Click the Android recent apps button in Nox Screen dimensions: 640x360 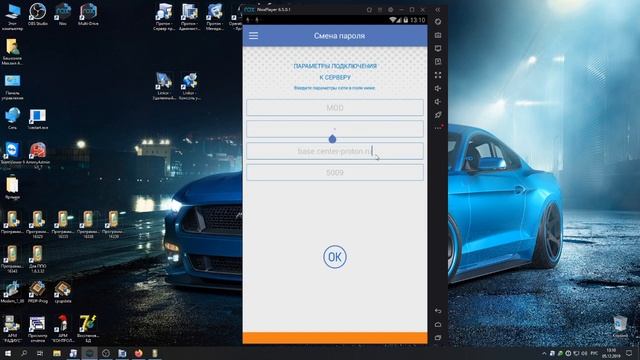[x=438, y=338]
